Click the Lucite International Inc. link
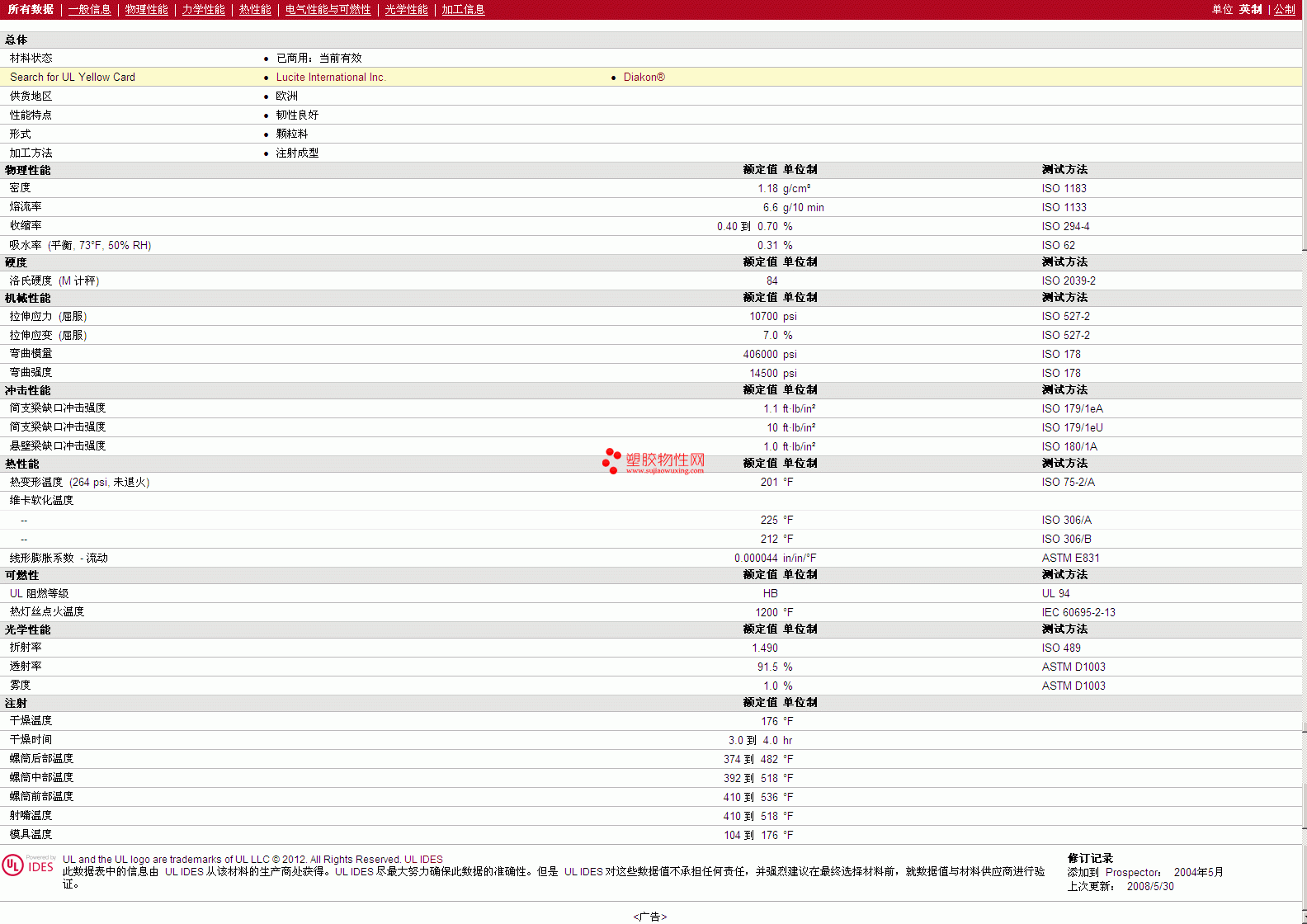The image size is (1307, 924). pyautogui.click(x=331, y=77)
